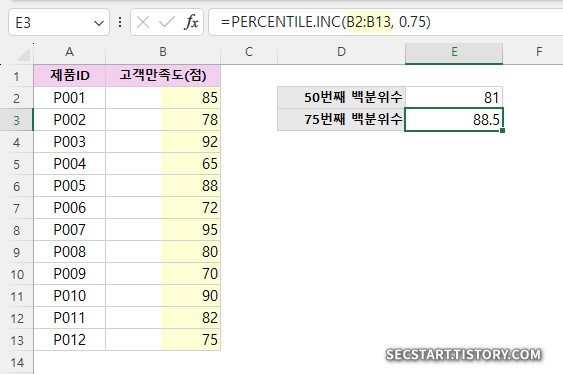Select cell containing P004
Viewport: 563px width, 374px height.
pos(70,164)
